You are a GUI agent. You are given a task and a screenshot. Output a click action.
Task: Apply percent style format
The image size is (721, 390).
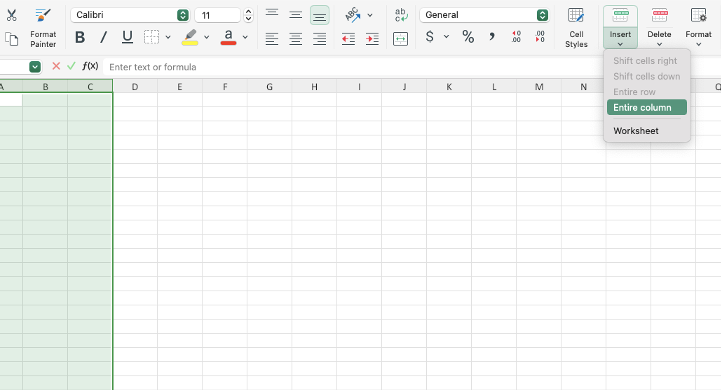pyautogui.click(x=468, y=36)
